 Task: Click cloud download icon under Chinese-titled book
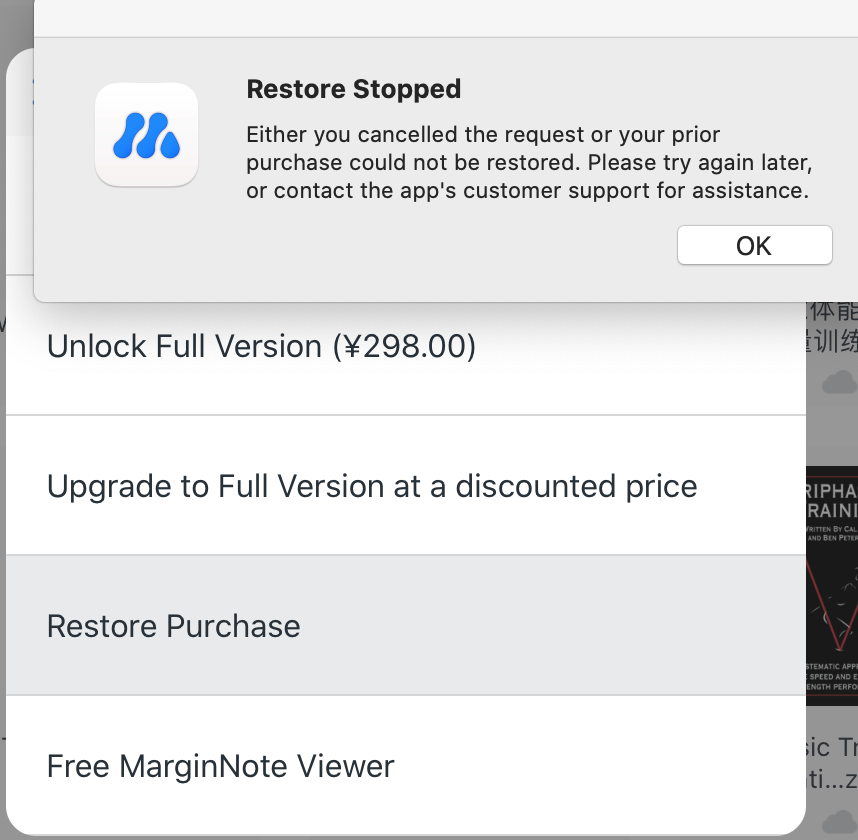(839, 382)
